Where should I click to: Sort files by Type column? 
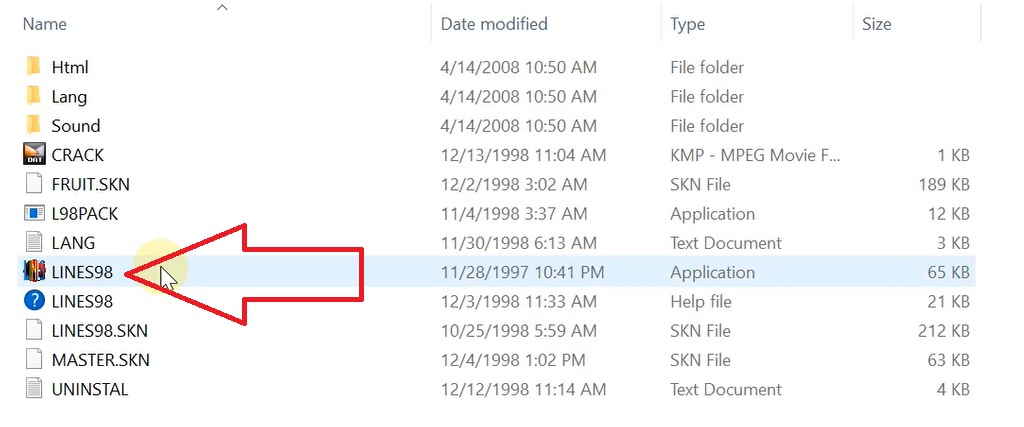(x=687, y=24)
